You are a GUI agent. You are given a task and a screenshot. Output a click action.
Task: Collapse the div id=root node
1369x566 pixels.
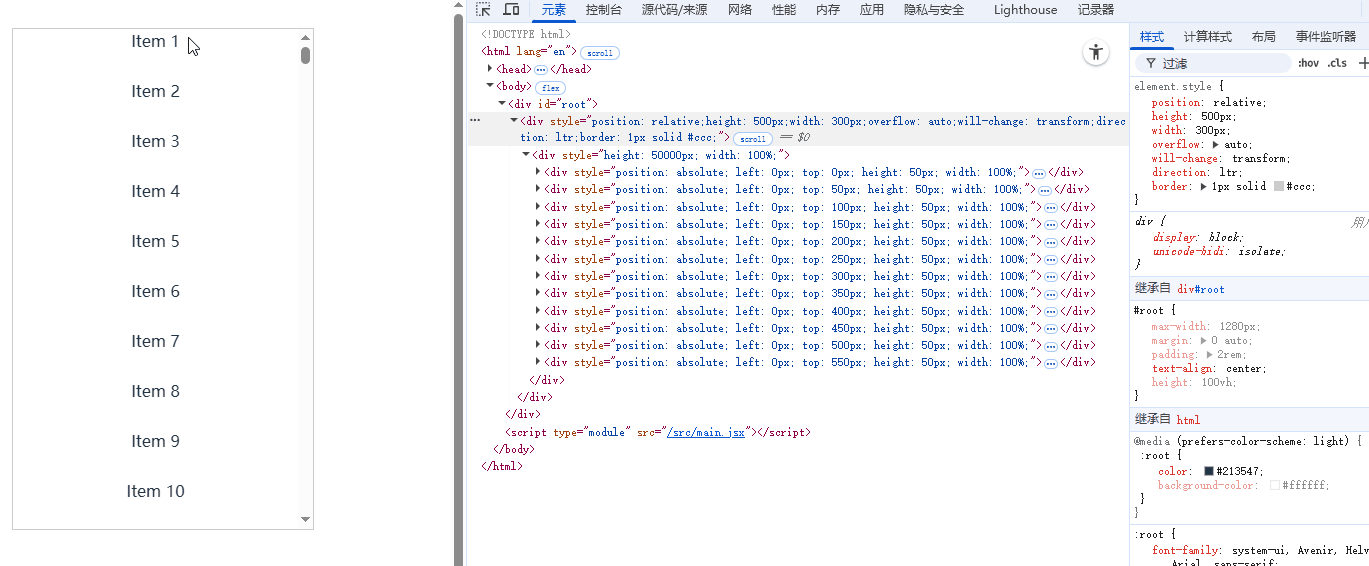[502, 103]
